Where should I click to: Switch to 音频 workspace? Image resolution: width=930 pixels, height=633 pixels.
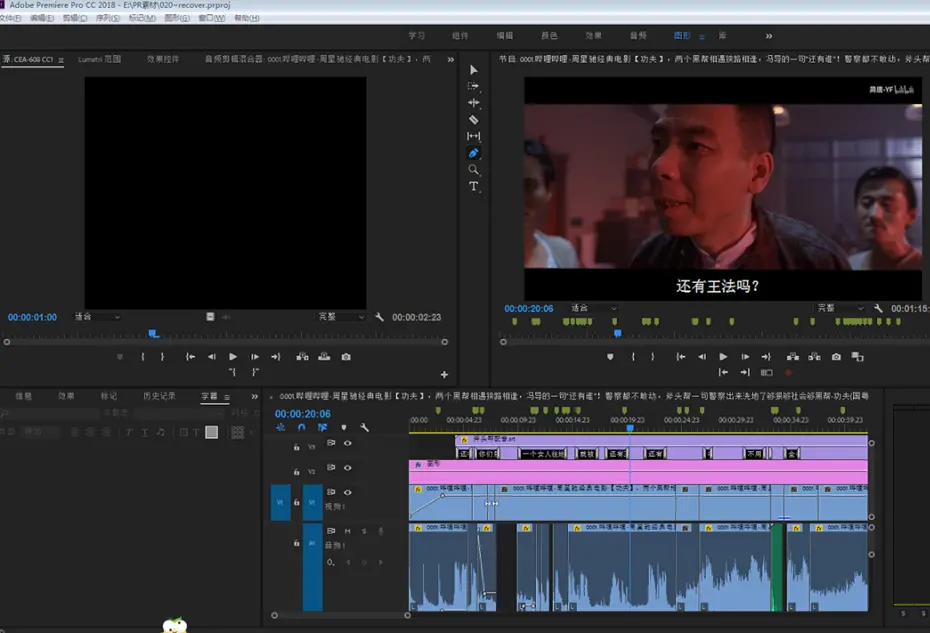(x=638, y=36)
